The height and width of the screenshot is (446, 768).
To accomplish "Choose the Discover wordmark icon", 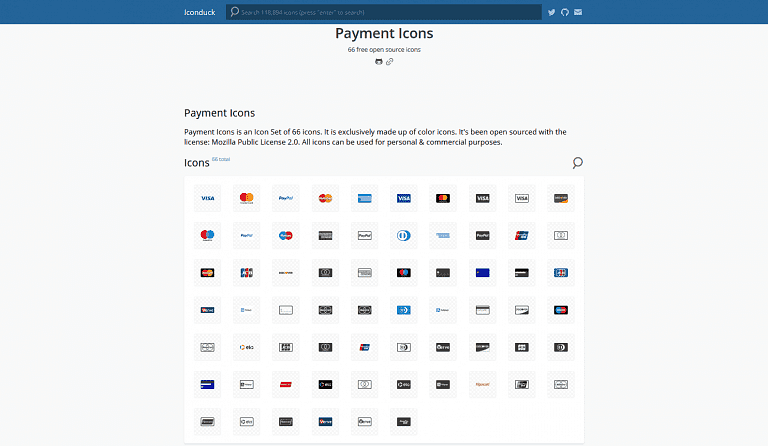I will 286,273.
